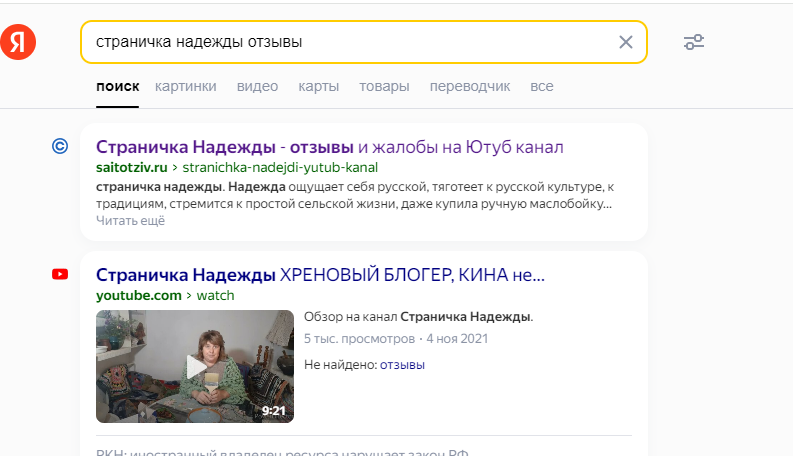Open the youtube watch path link
The width and height of the screenshot is (793, 456).
click(215, 295)
